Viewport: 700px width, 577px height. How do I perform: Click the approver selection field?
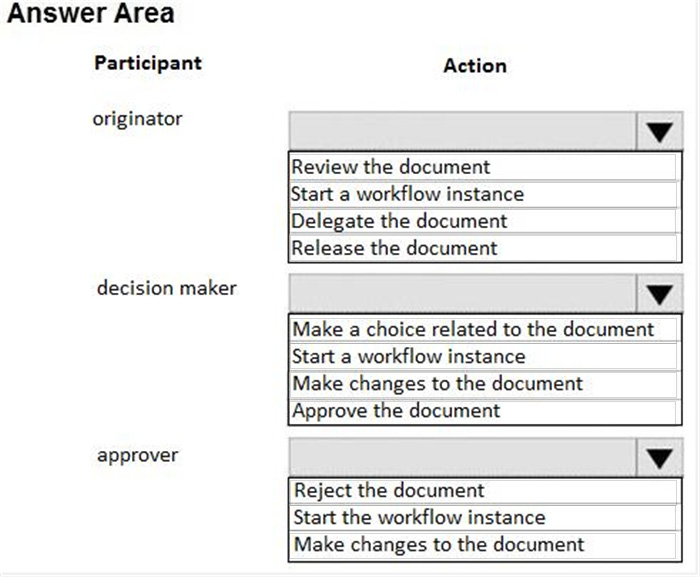click(x=462, y=457)
